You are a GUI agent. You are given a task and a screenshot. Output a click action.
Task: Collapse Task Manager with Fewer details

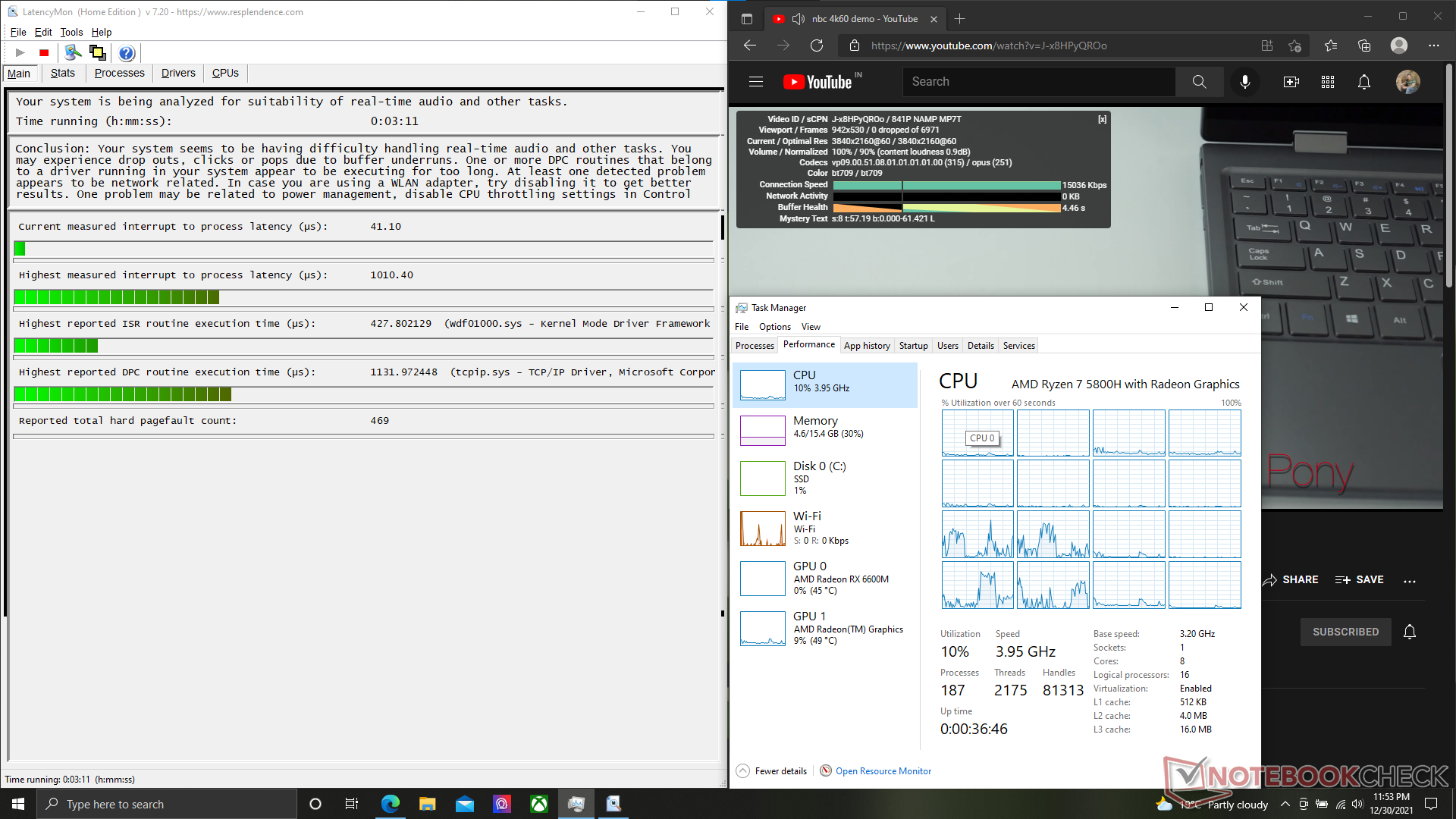[772, 771]
